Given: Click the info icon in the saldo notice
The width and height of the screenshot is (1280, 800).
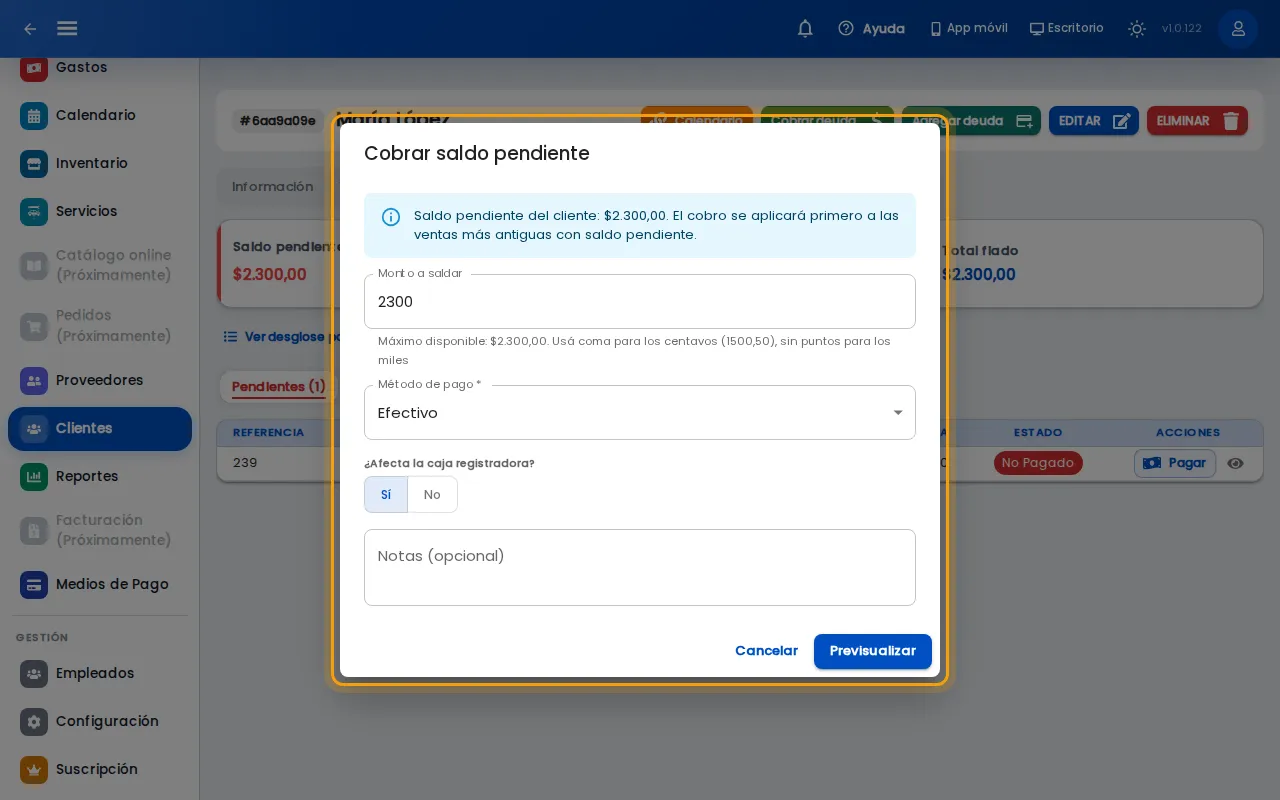Looking at the screenshot, I should click(391, 217).
